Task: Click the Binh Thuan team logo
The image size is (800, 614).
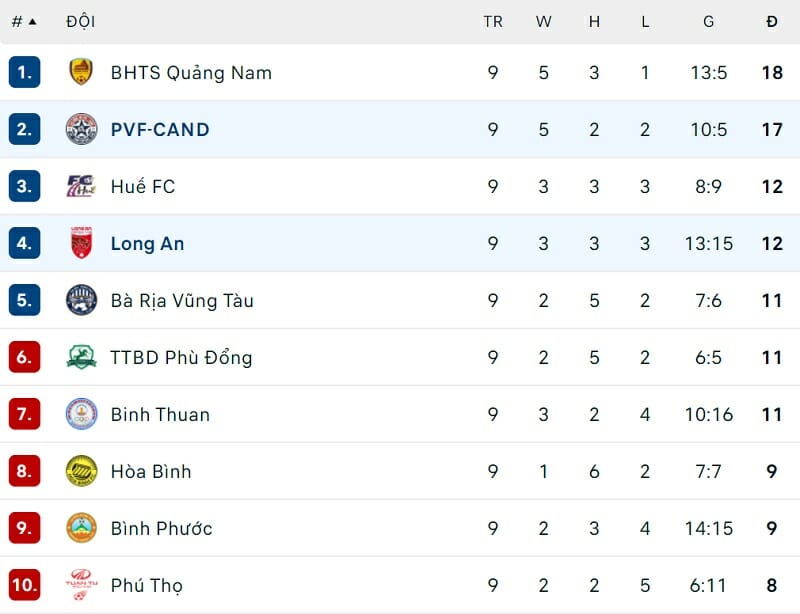Action: click(81, 414)
